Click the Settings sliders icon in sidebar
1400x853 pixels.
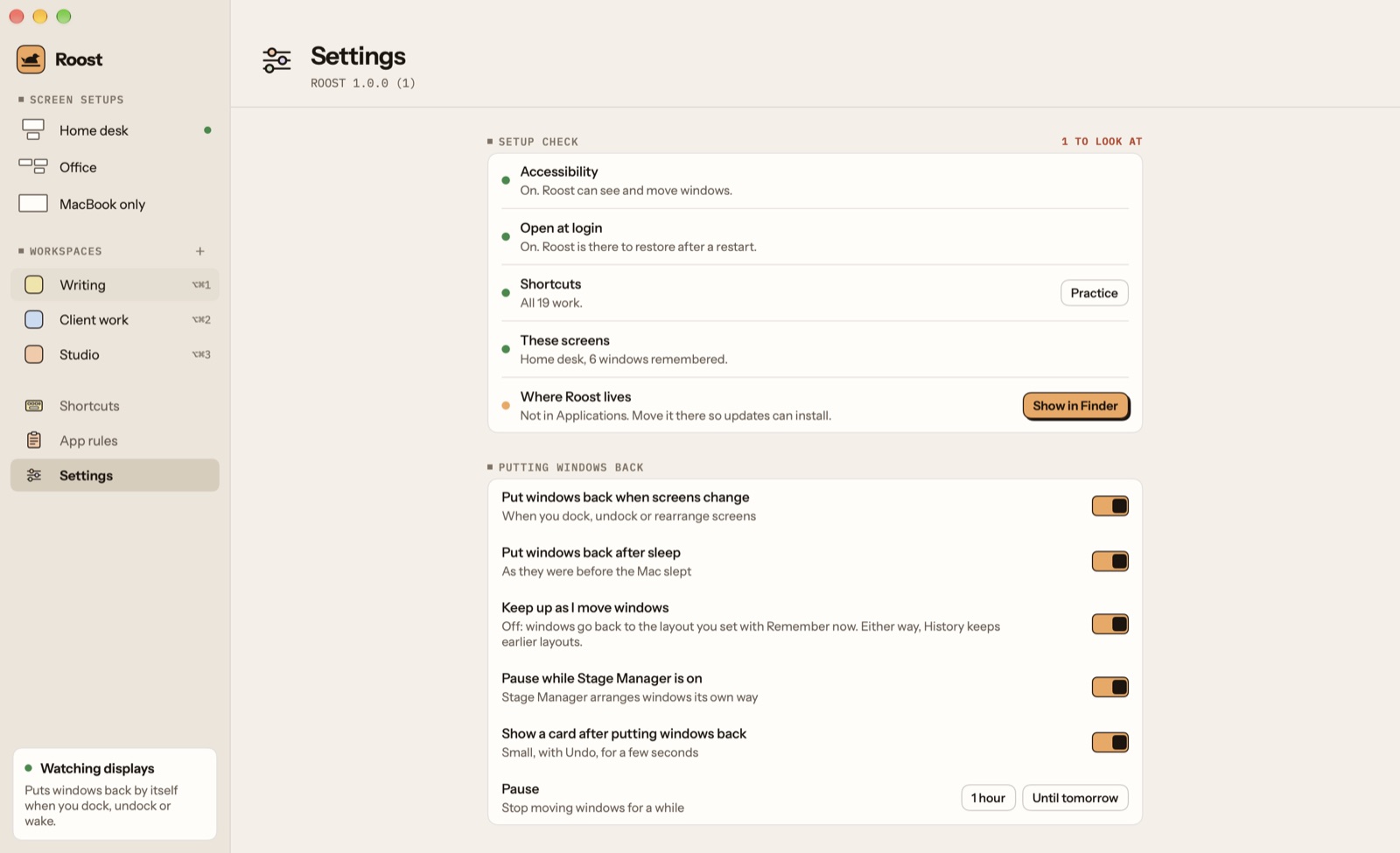(x=34, y=475)
